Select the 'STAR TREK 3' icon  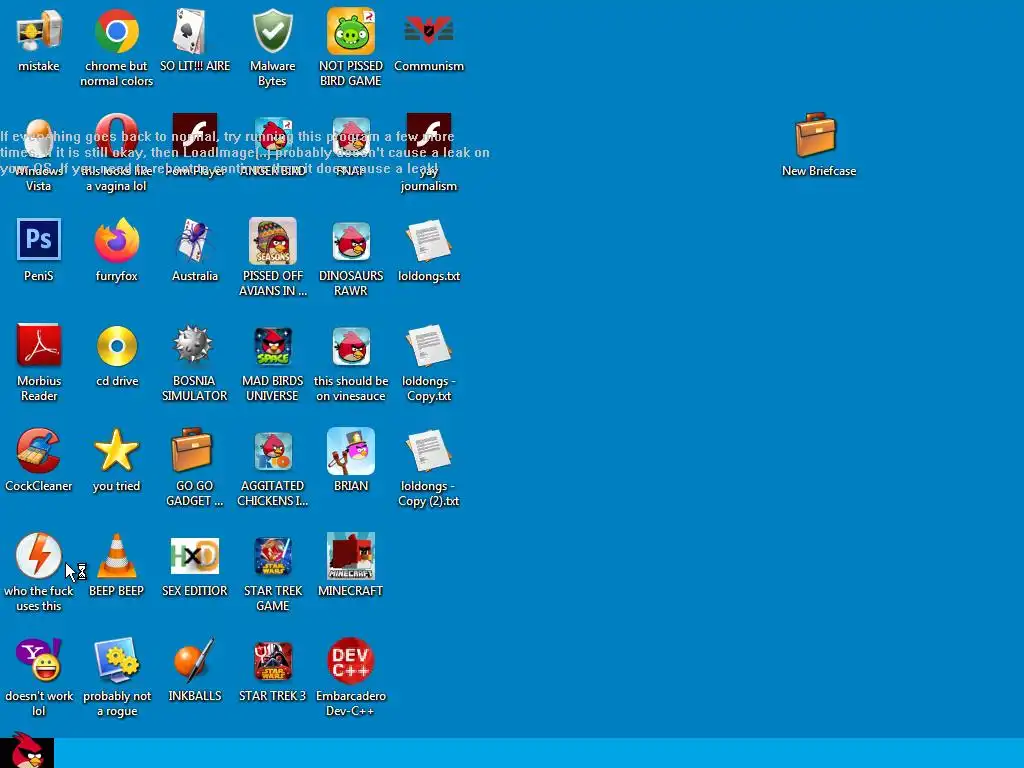coord(272,661)
